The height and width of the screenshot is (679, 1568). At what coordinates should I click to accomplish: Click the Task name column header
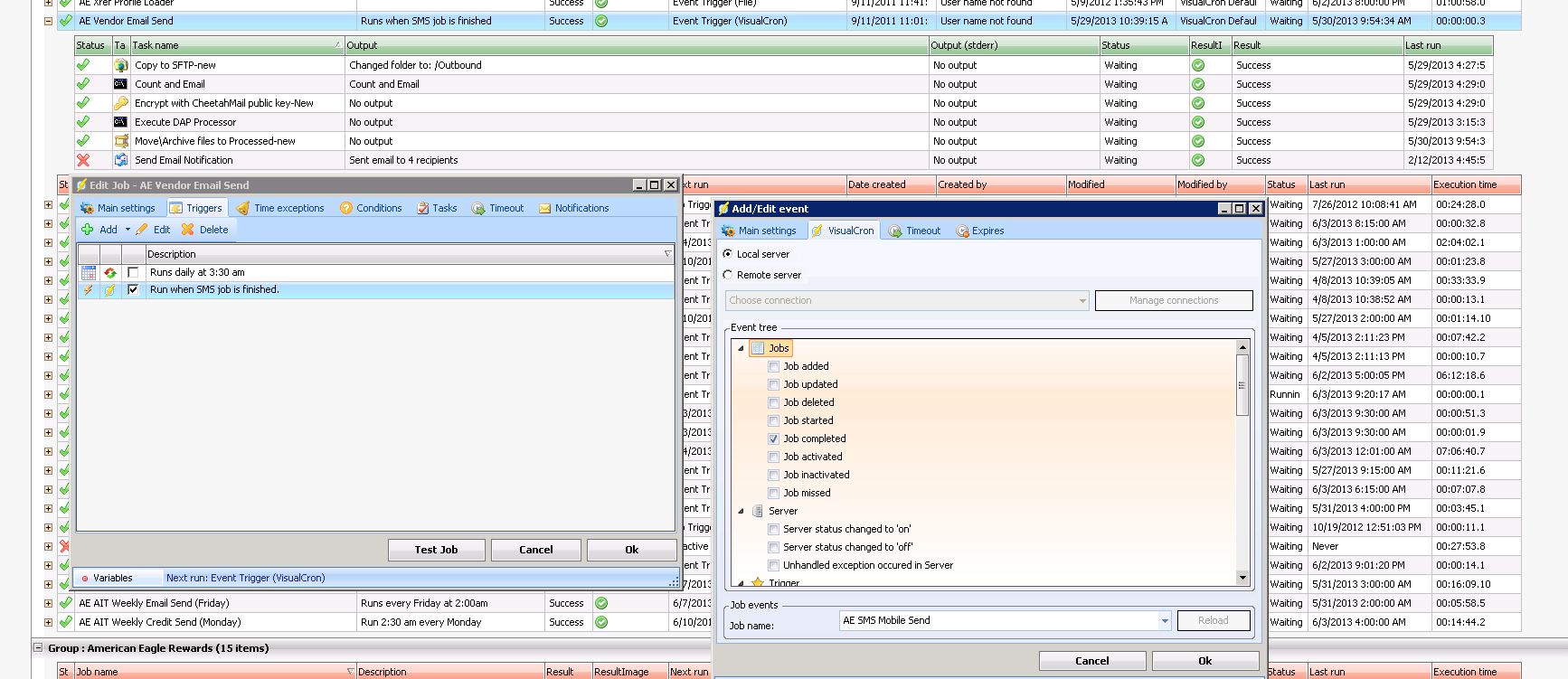(237, 45)
